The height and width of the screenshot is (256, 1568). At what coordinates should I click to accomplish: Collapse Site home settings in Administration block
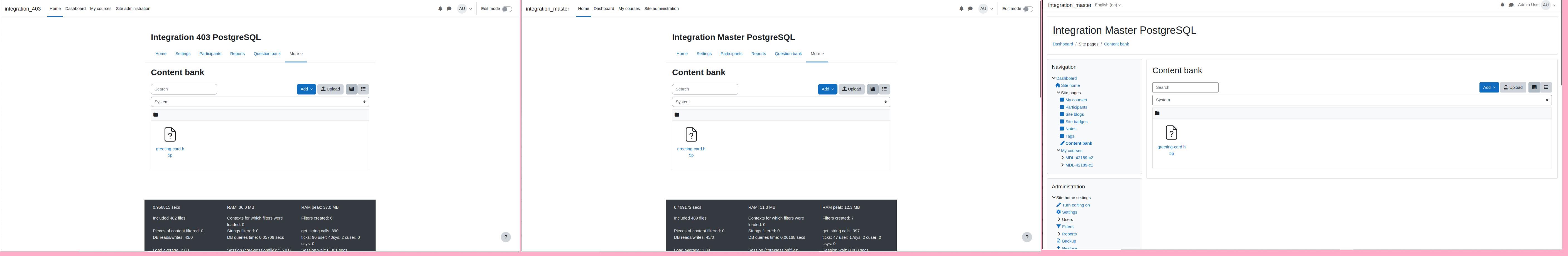point(1054,198)
